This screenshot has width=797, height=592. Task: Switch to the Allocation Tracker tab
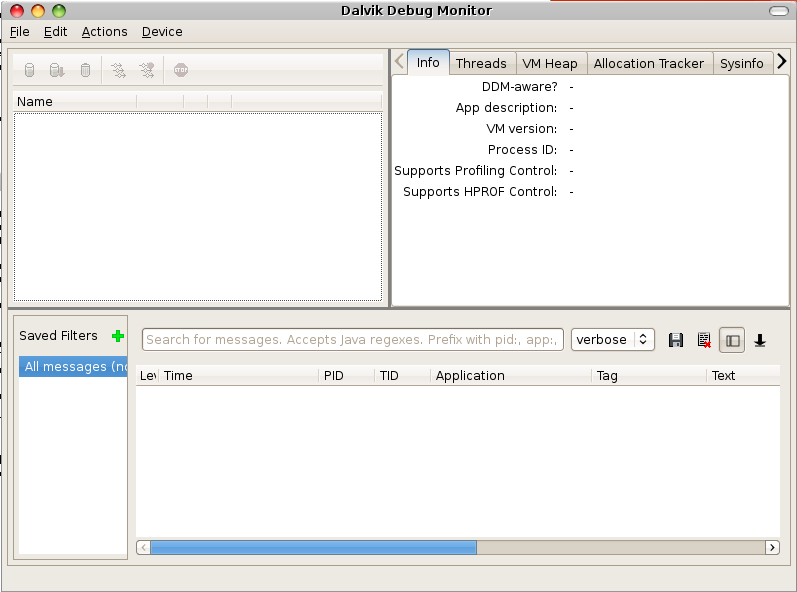[x=649, y=64]
